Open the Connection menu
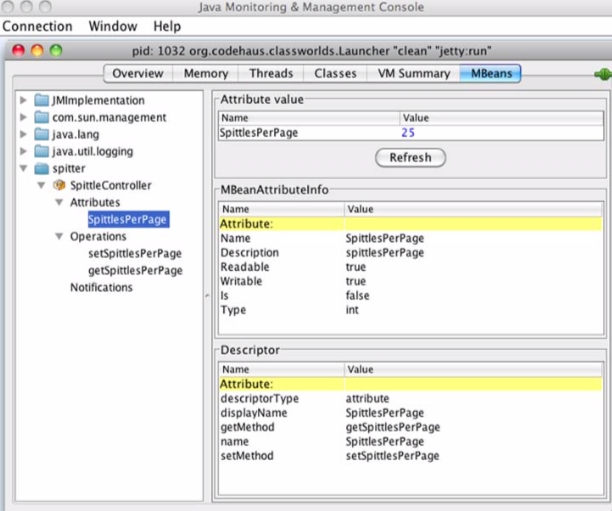This screenshot has height=511, width=612. pyautogui.click(x=38, y=26)
